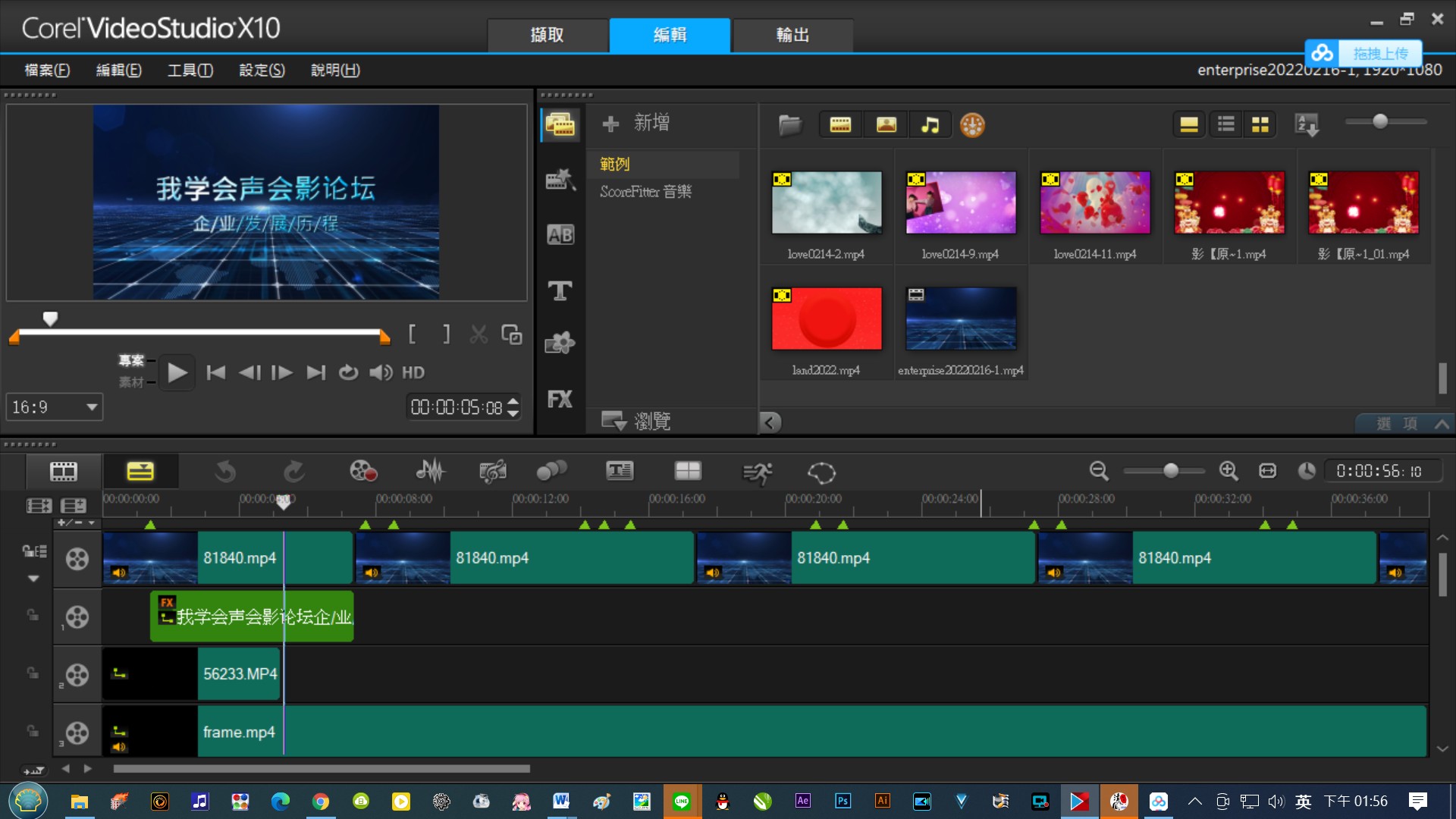Screen dimensions: 1456x819
Task: Click the import media folder icon
Action: click(789, 124)
